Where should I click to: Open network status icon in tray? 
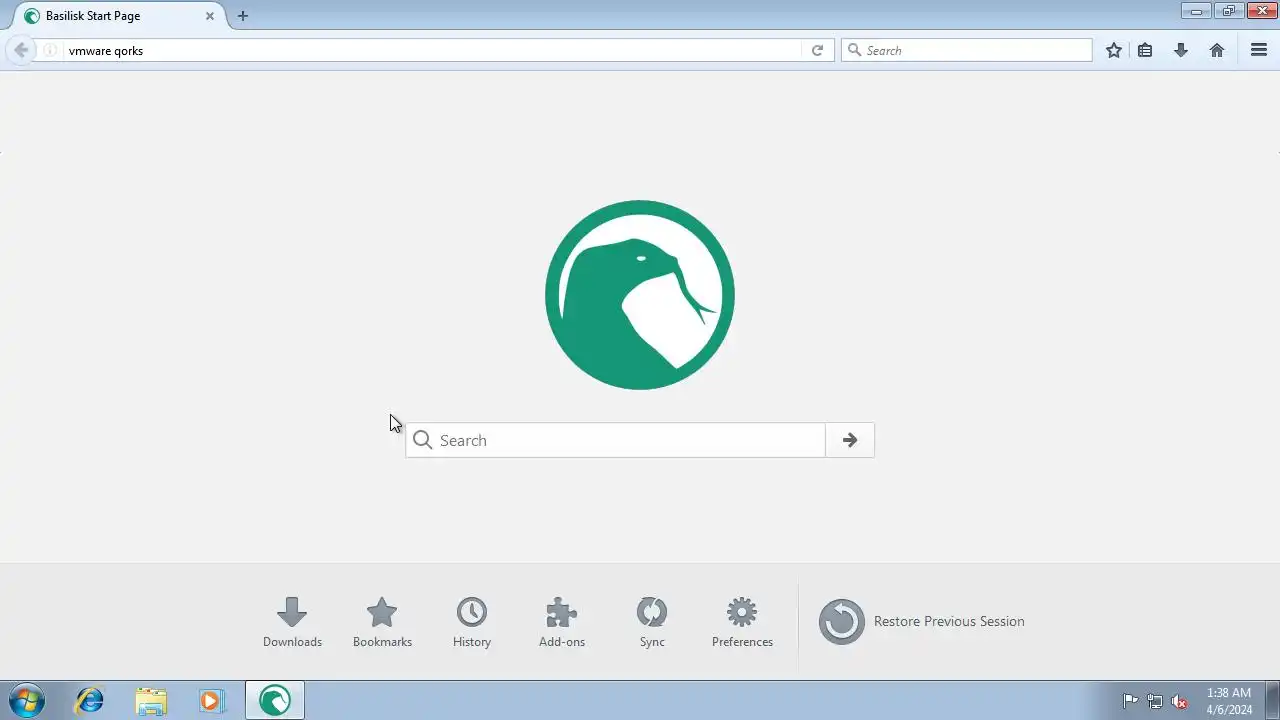pos(1155,701)
